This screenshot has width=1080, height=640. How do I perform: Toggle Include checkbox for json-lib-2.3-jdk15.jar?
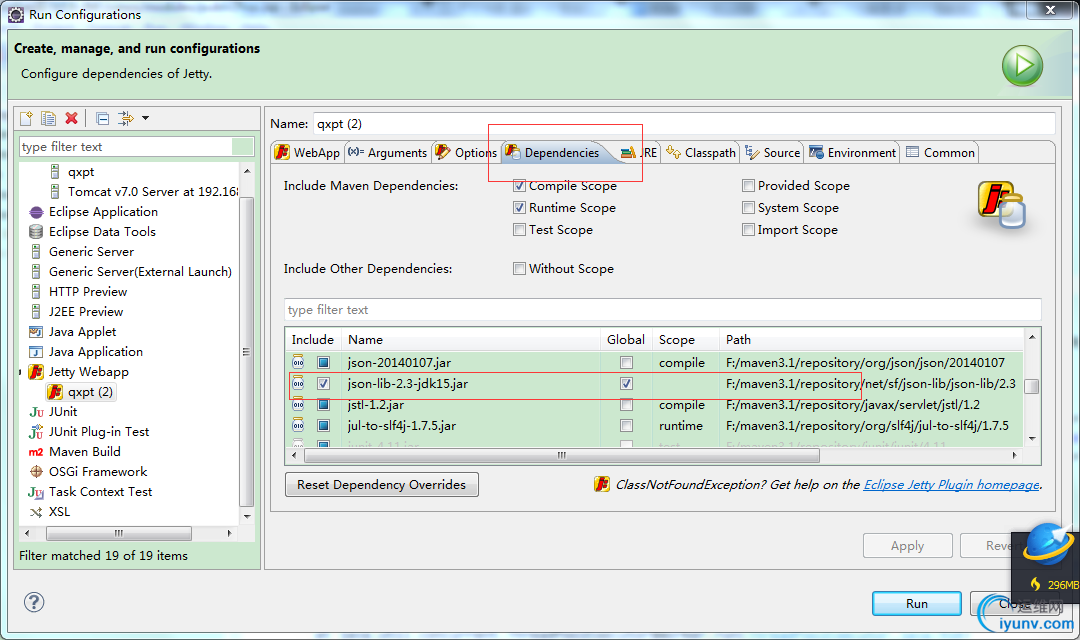324,384
